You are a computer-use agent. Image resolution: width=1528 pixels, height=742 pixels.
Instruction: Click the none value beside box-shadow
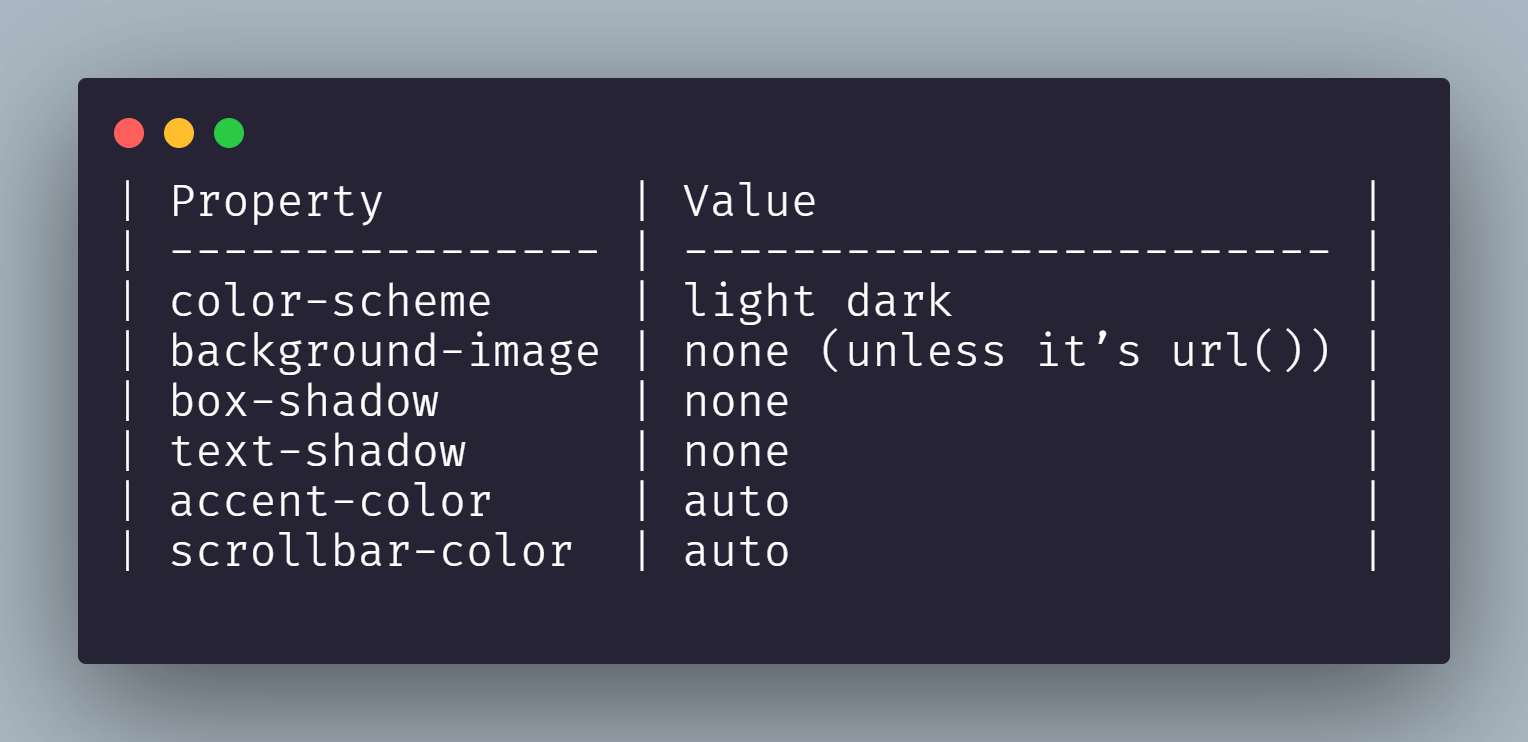(736, 401)
